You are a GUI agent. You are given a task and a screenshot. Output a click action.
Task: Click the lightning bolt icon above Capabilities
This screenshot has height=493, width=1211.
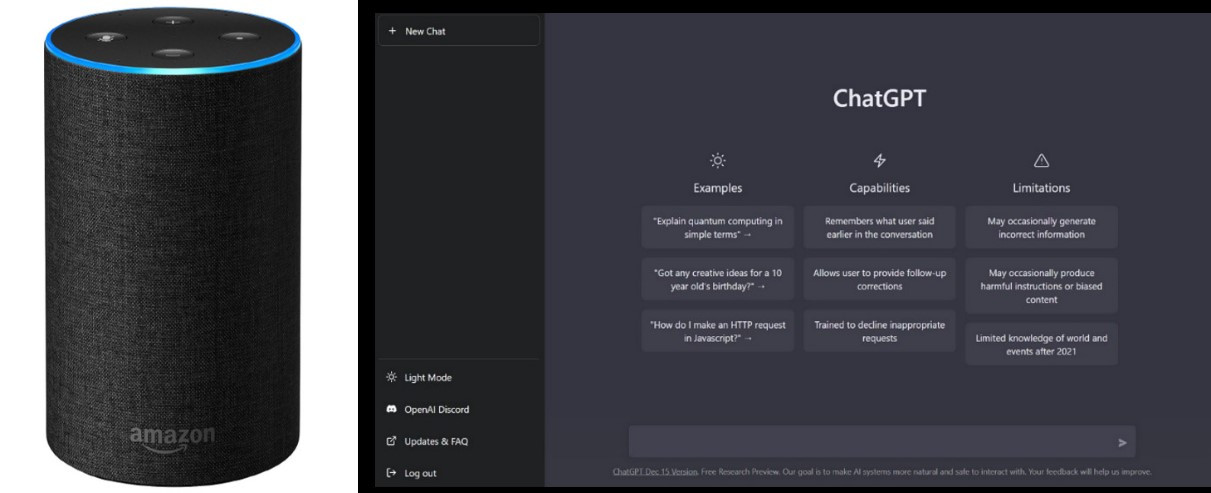click(x=880, y=160)
